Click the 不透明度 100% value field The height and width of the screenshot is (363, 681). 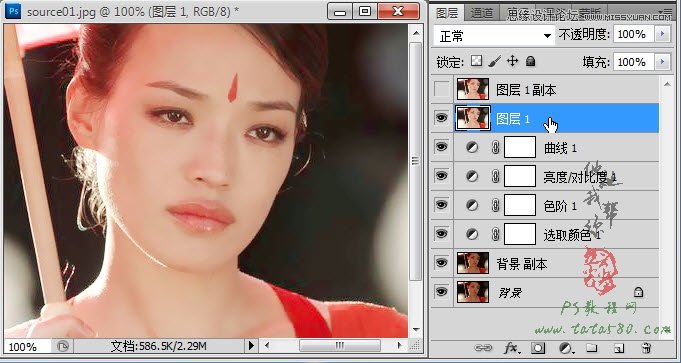tap(634, 34)
